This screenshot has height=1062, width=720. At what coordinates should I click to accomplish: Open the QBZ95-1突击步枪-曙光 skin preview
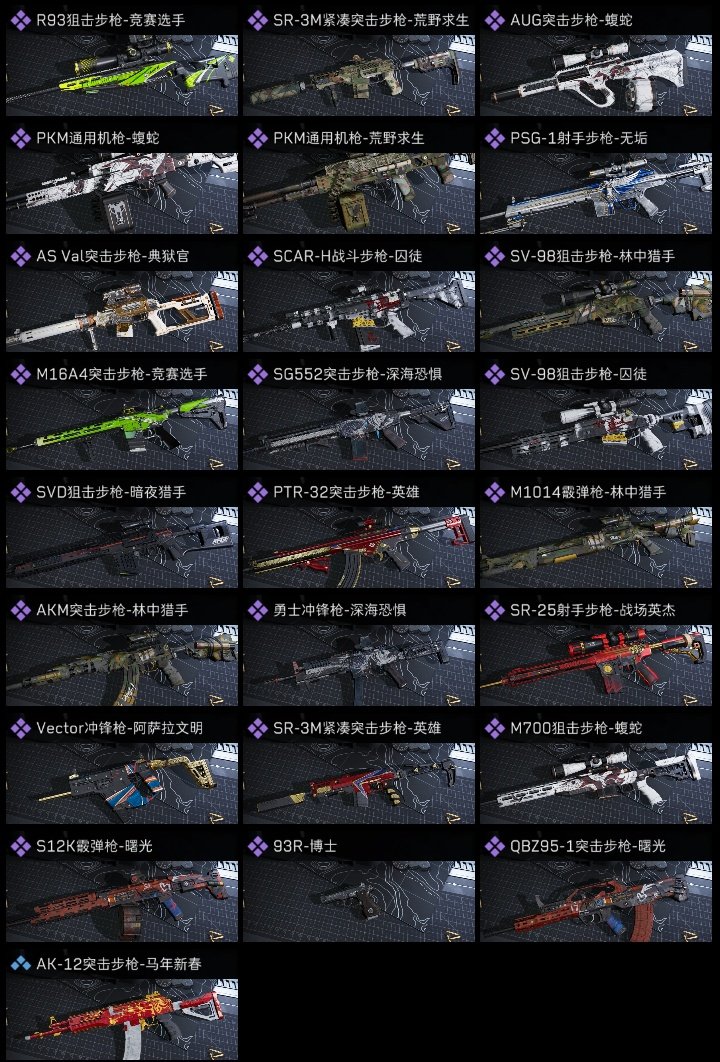coord(596,901)
